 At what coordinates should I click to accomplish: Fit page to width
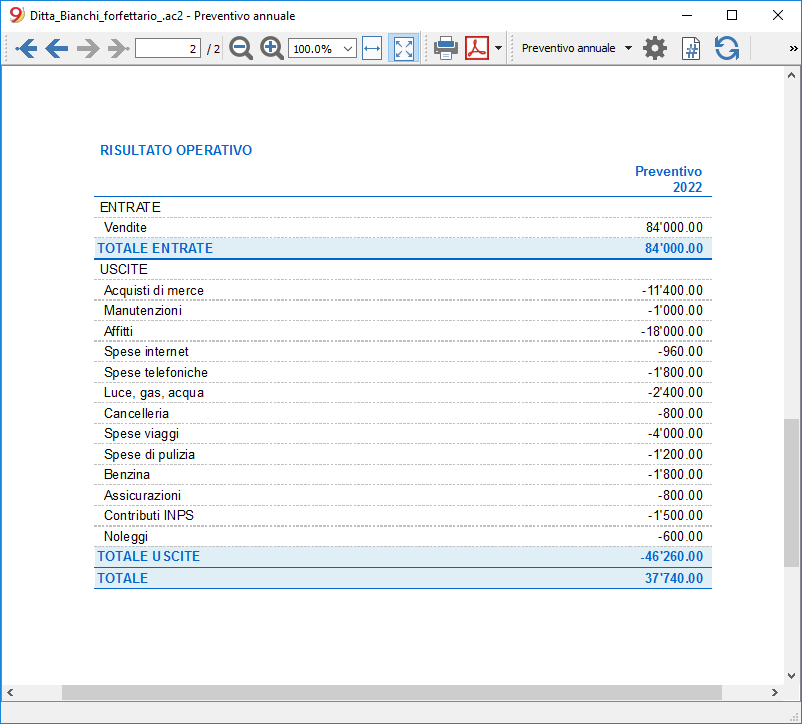point(372,49)
